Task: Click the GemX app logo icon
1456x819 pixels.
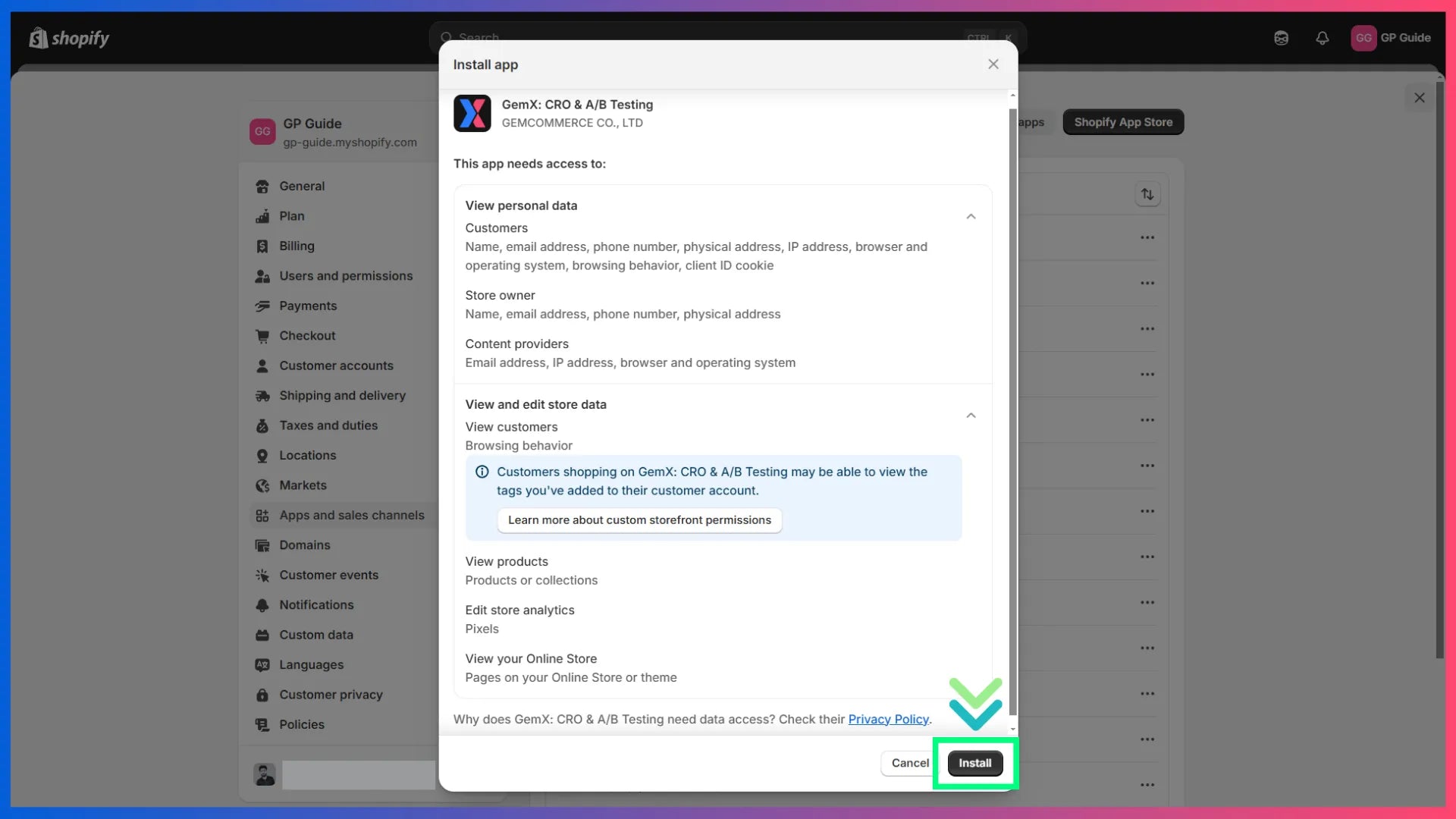Action: (472, 113)
